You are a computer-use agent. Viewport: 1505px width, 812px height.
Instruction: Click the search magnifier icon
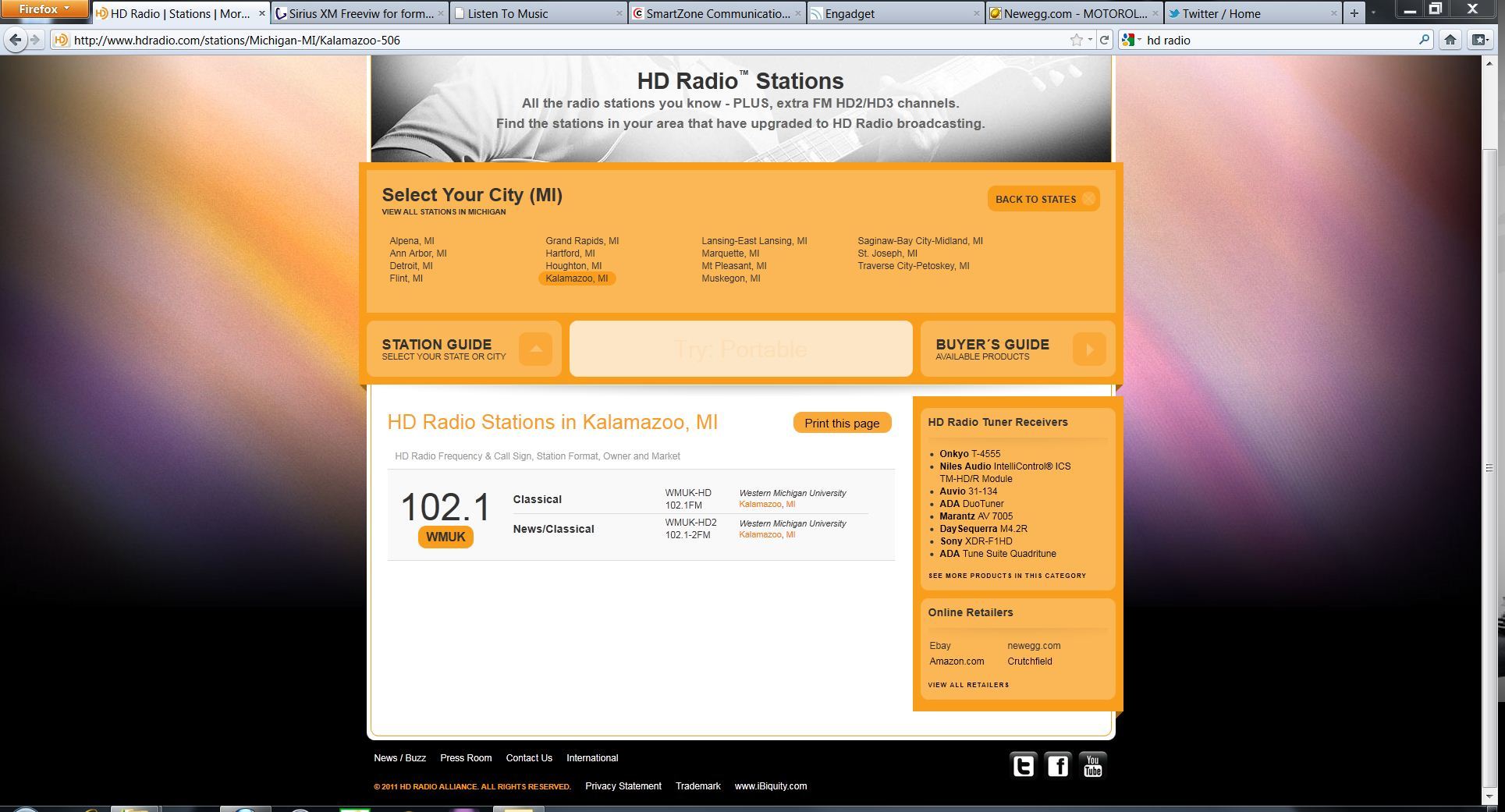click(1424, 40)
